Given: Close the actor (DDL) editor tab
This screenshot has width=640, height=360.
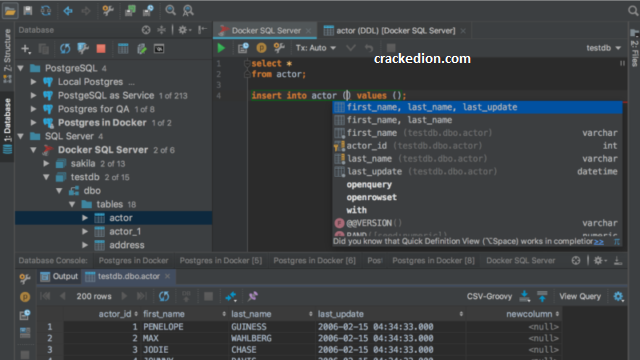Looking at the screenshot, I should point(463,31).
